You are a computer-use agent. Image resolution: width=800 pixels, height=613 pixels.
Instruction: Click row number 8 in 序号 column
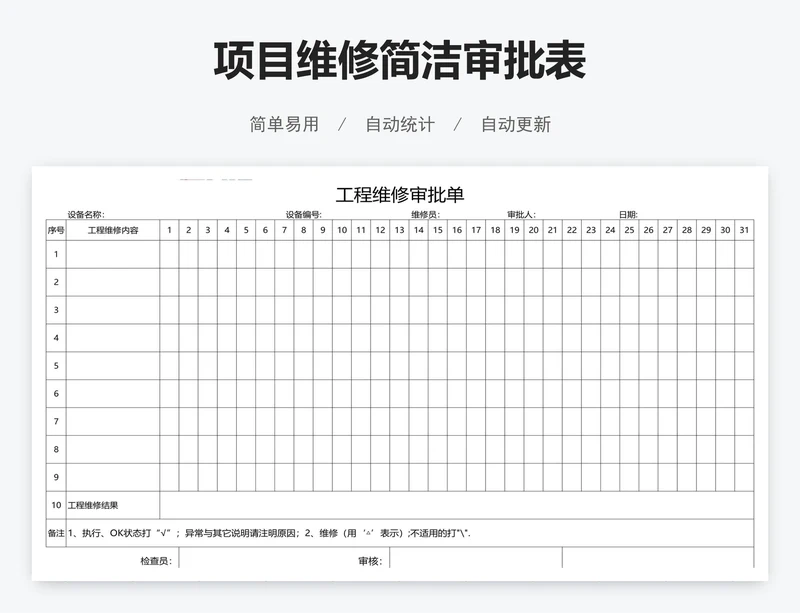click(56, 450)
